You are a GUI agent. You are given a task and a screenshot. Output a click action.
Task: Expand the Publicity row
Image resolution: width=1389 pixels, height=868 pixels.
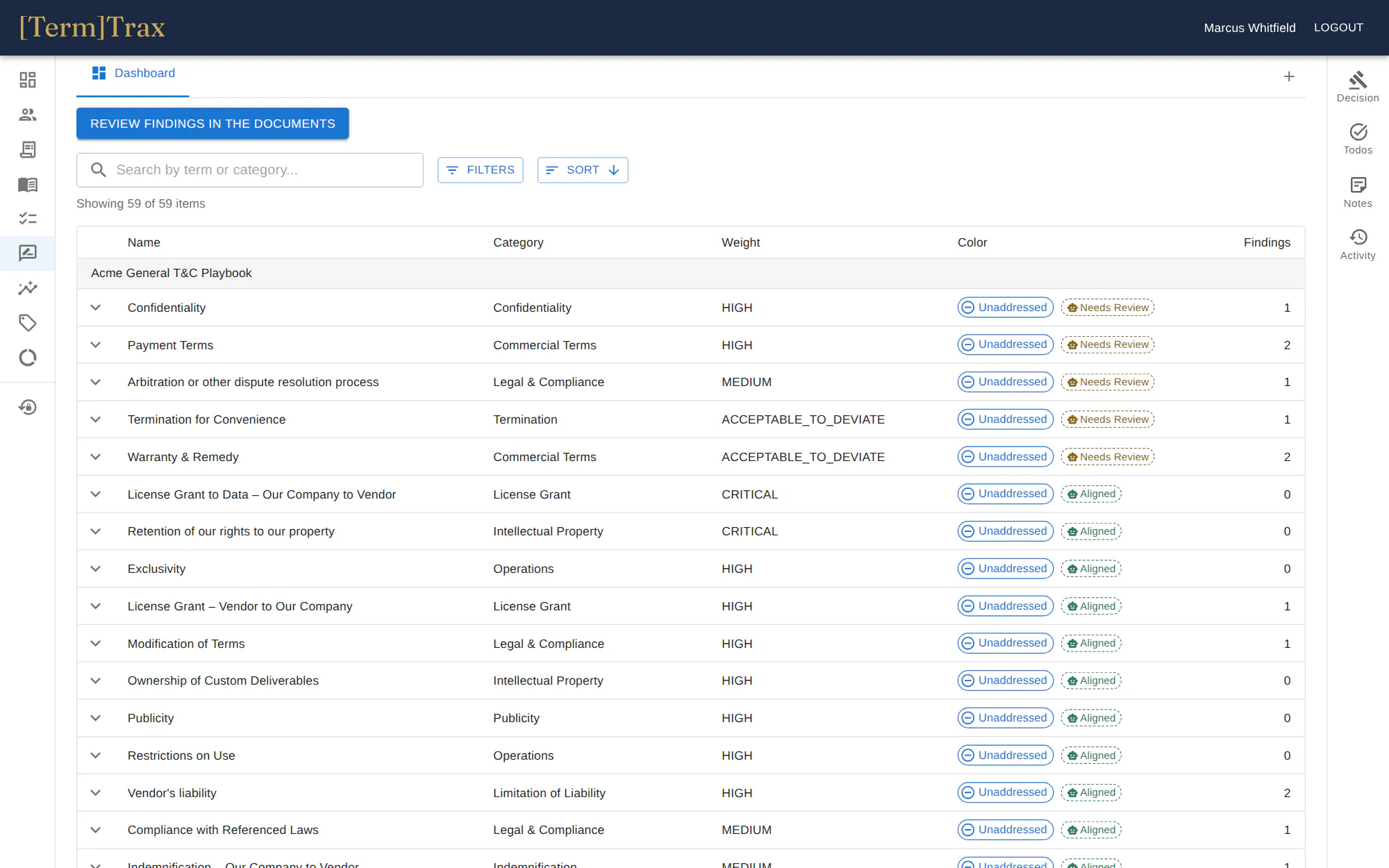pos(96,718)
